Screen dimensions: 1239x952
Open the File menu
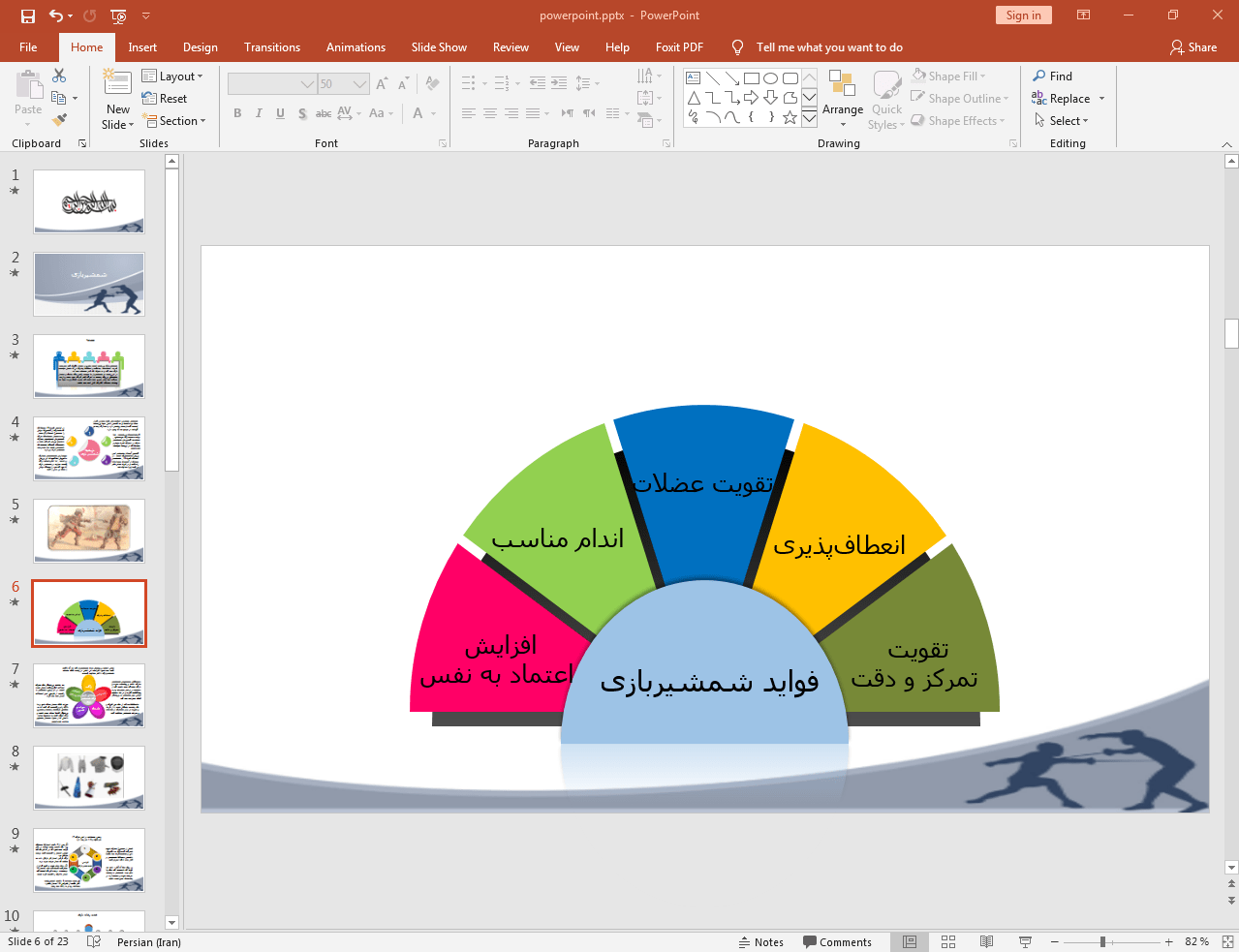28,47
